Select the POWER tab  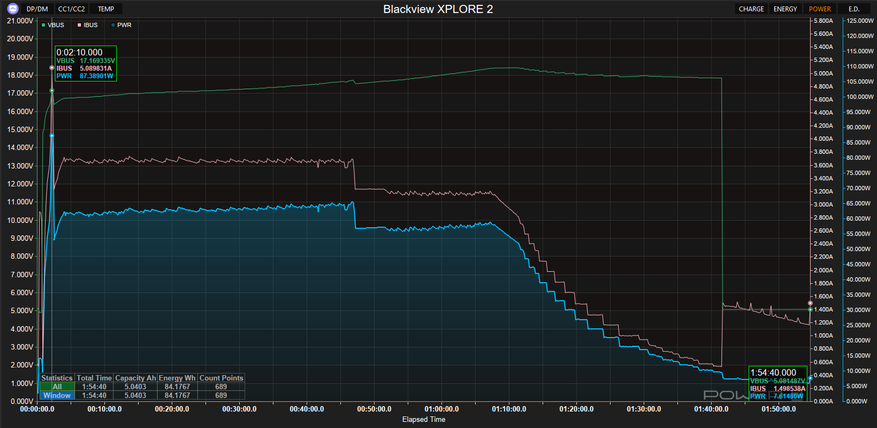[819, 8]
